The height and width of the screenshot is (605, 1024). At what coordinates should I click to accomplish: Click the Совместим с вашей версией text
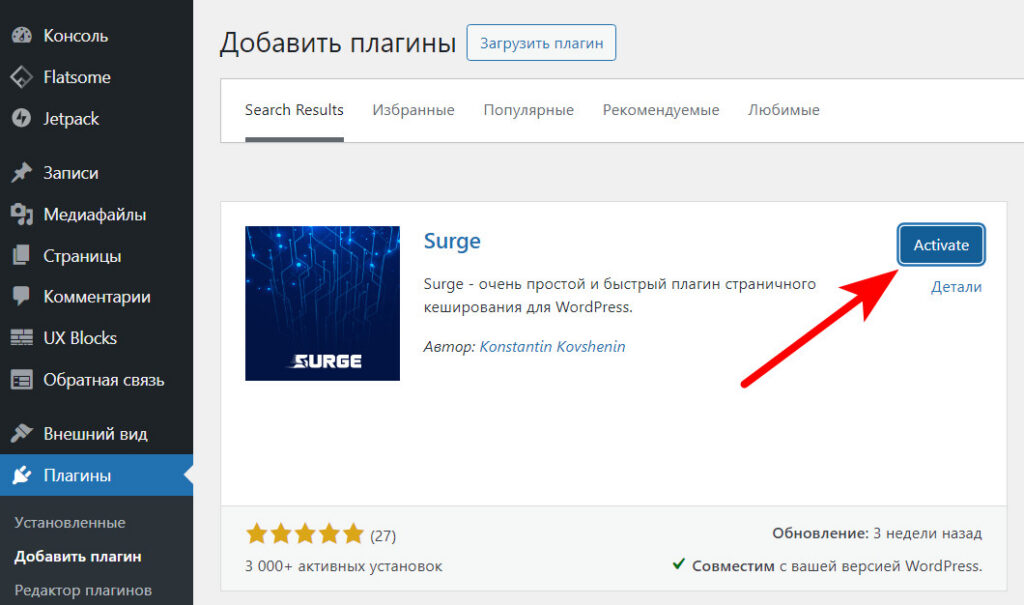pos(837,566)
